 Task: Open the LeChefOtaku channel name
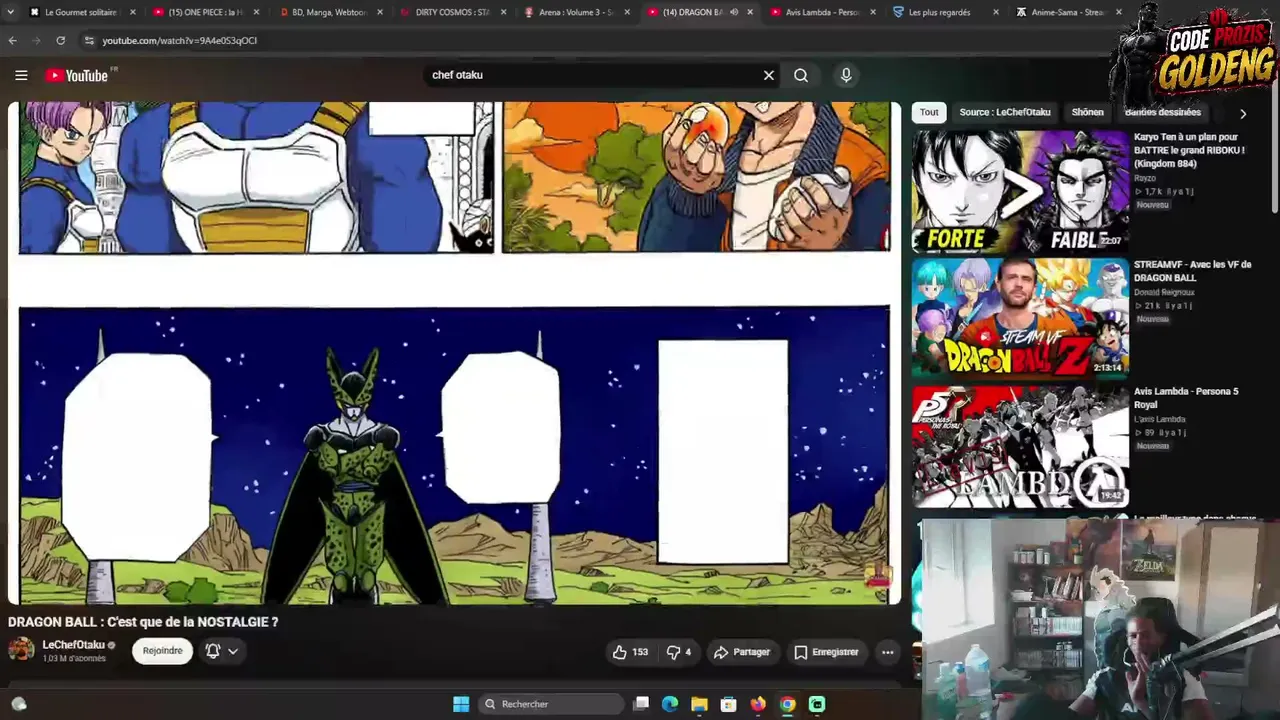pyautogui.click(x=73, y=645)
